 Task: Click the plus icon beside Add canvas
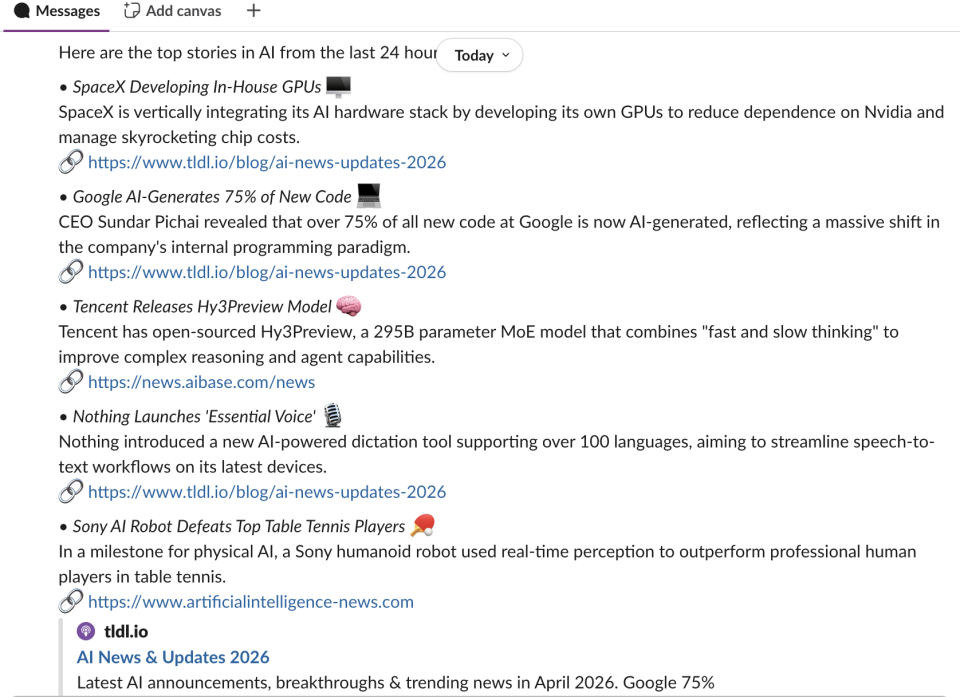(254, 11)
